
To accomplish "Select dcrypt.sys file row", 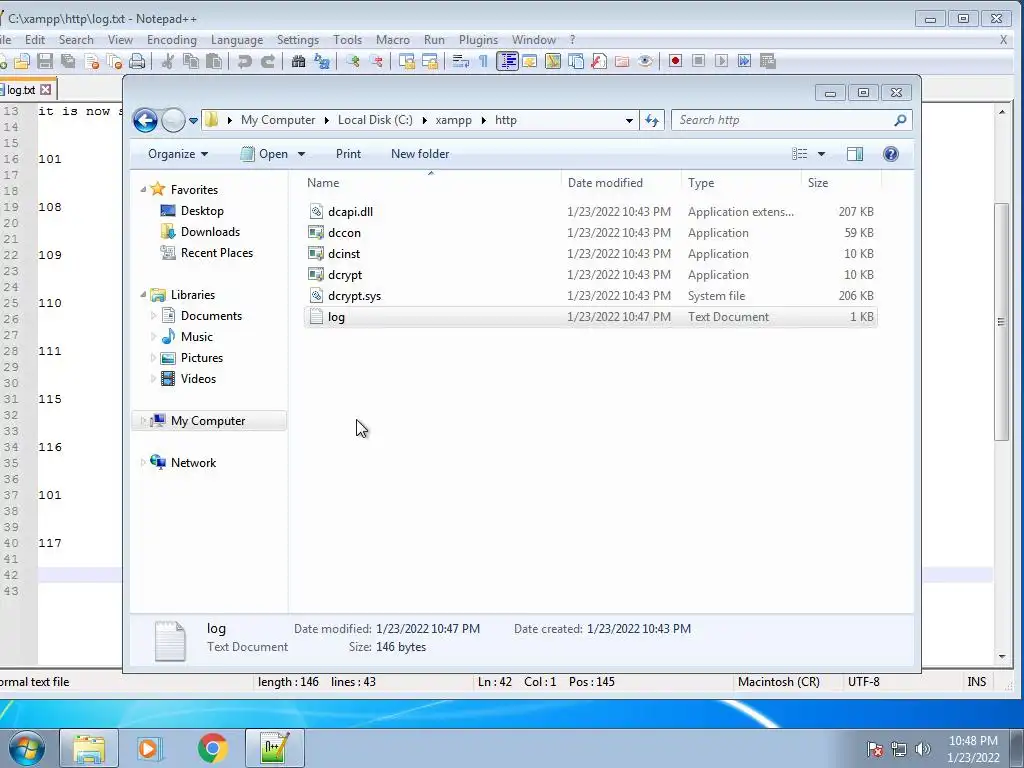I will [590, 296].
